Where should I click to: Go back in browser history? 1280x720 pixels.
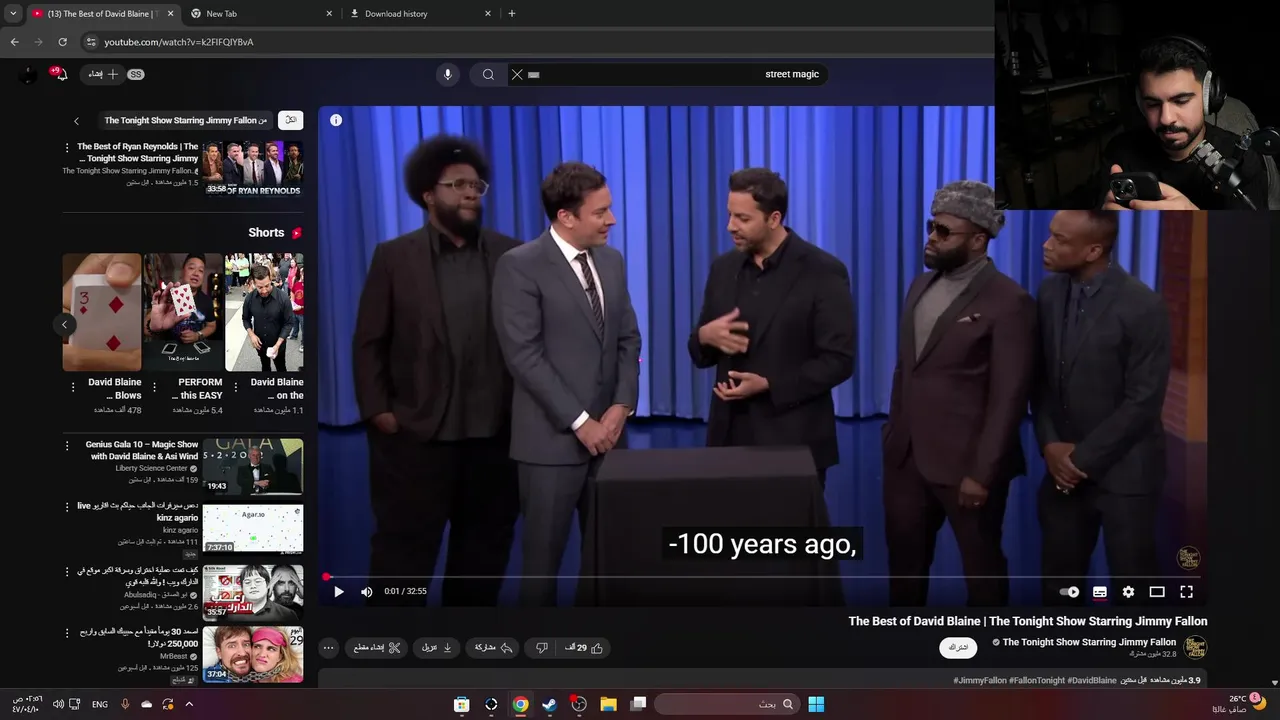(14, 42)
